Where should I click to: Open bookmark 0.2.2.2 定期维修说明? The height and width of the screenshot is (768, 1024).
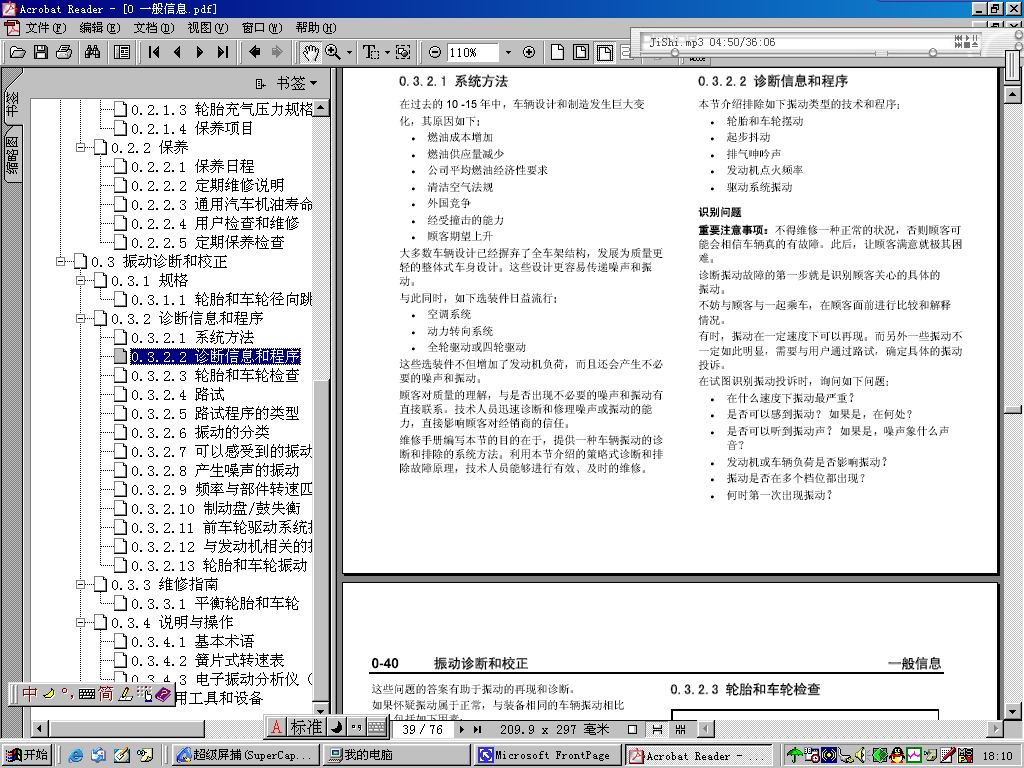tap(208, 185)
